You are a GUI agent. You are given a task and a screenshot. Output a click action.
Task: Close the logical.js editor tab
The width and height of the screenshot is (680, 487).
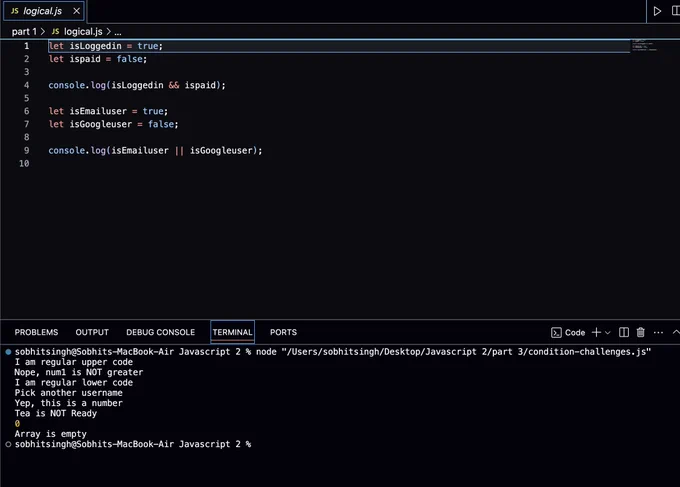point(76,11)
